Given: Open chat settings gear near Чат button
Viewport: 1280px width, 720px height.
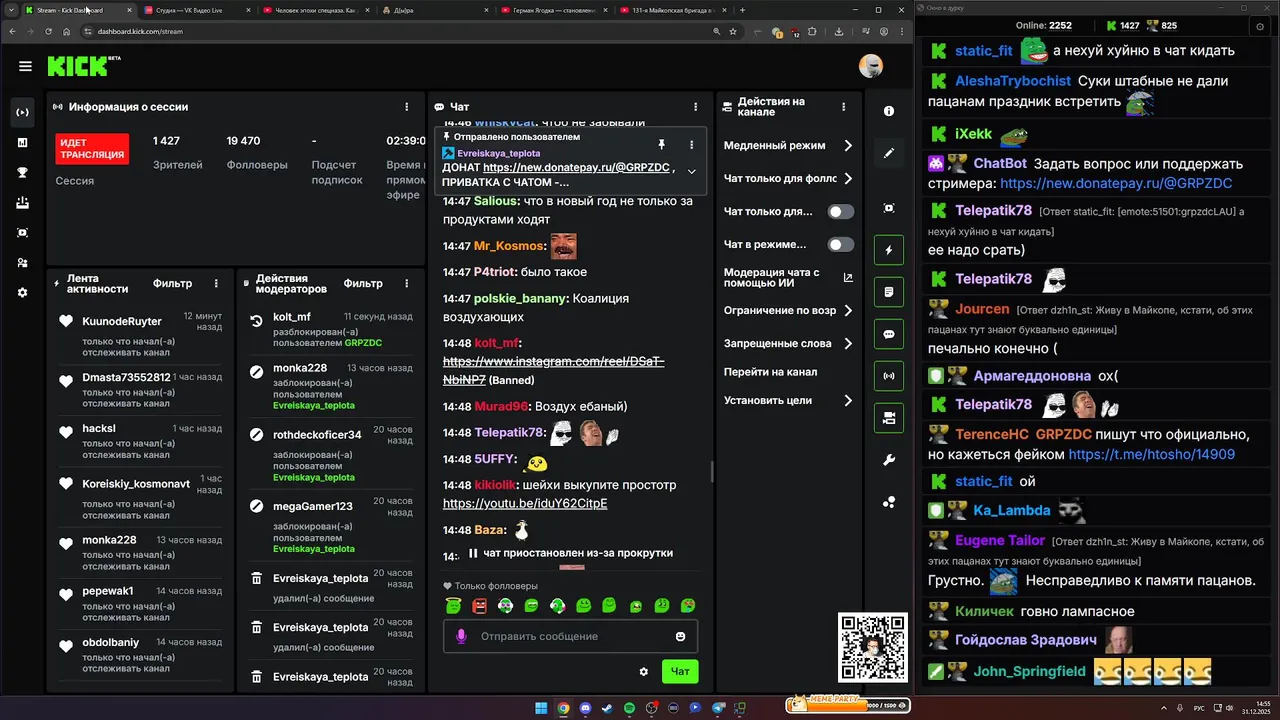Looking at the screenshot, I should point(644,671).
